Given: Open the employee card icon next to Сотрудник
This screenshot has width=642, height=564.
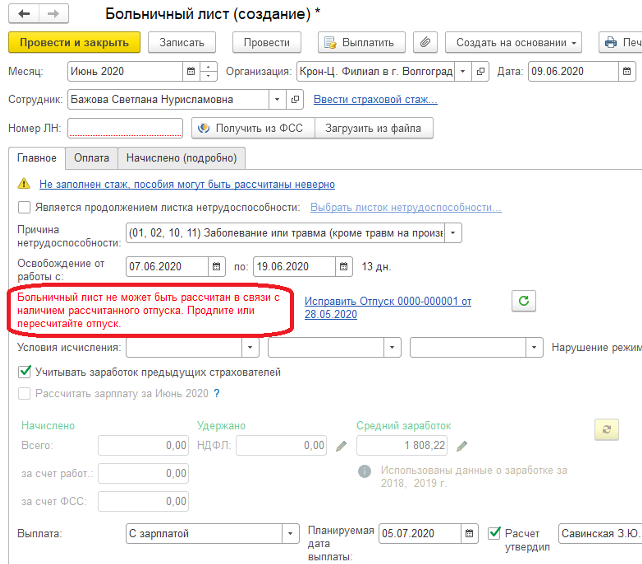Looking at the screenshot, I should (294, 100).
